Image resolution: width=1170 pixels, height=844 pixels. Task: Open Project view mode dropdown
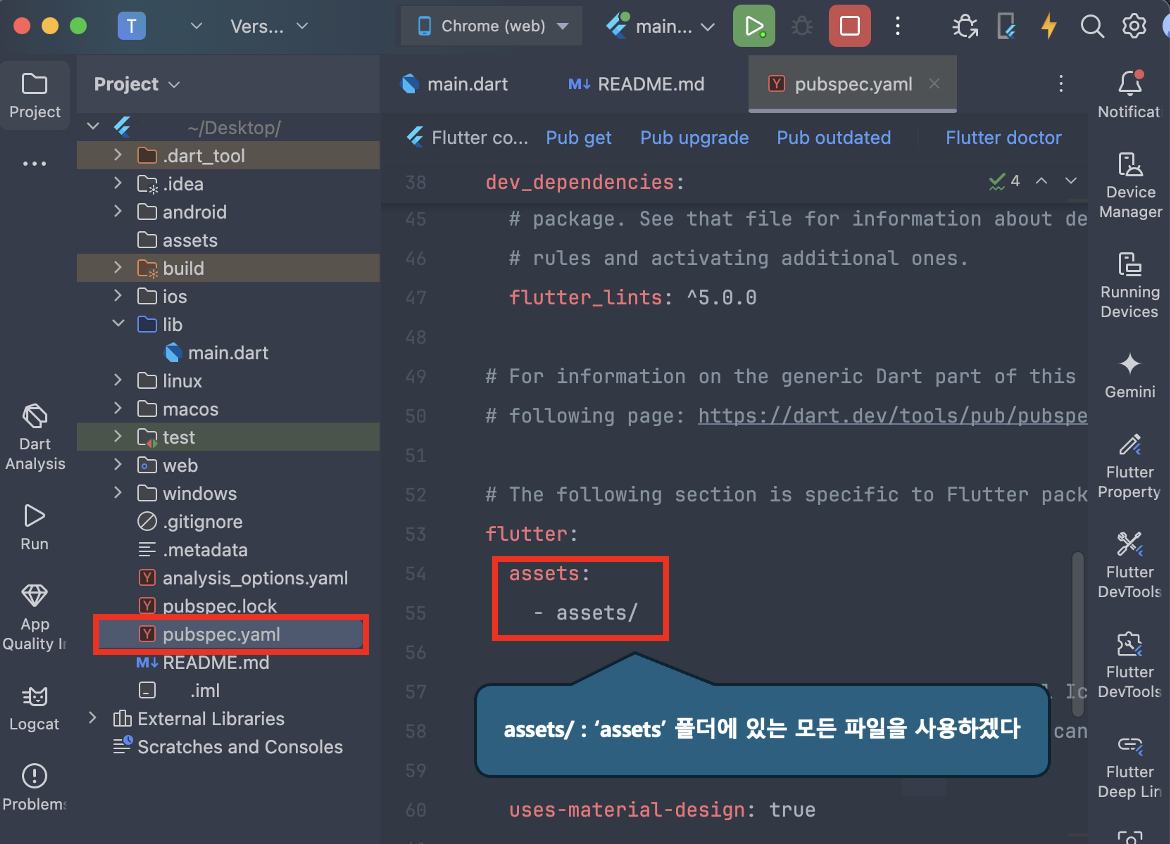click(x=137, y=84)
